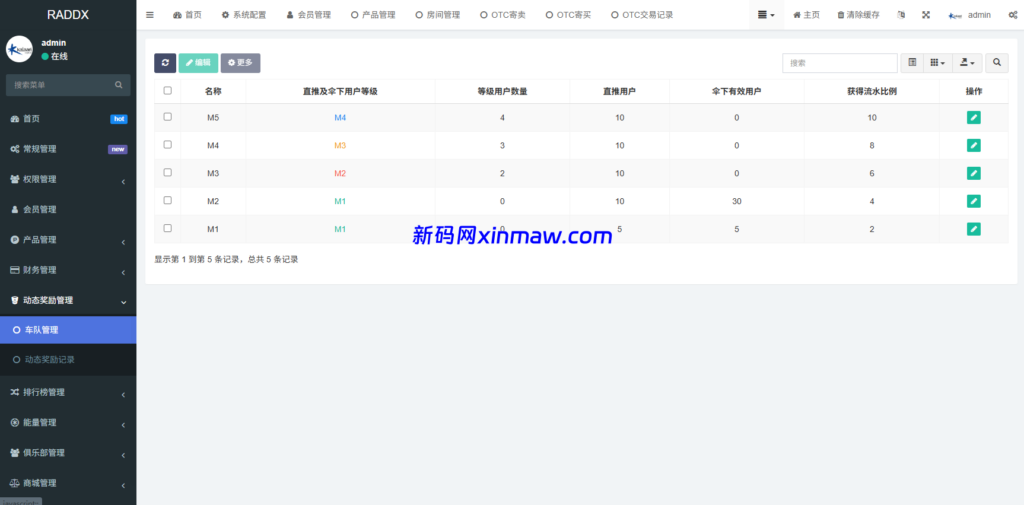Open the 首页 tab in top bar

(x=187, y=15)
